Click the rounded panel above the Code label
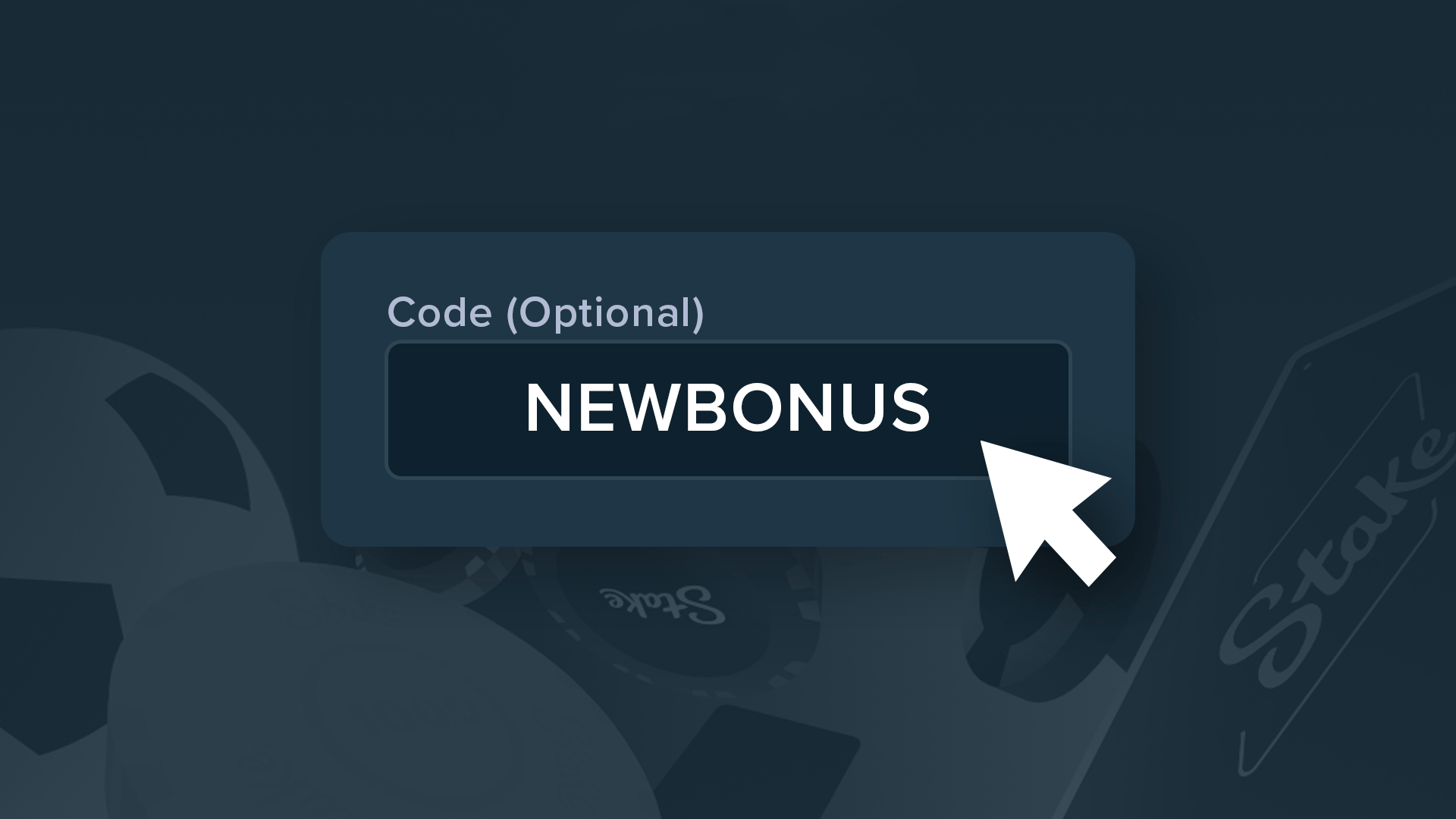This screenshot has height=819, width=1456. coord(727,262)
